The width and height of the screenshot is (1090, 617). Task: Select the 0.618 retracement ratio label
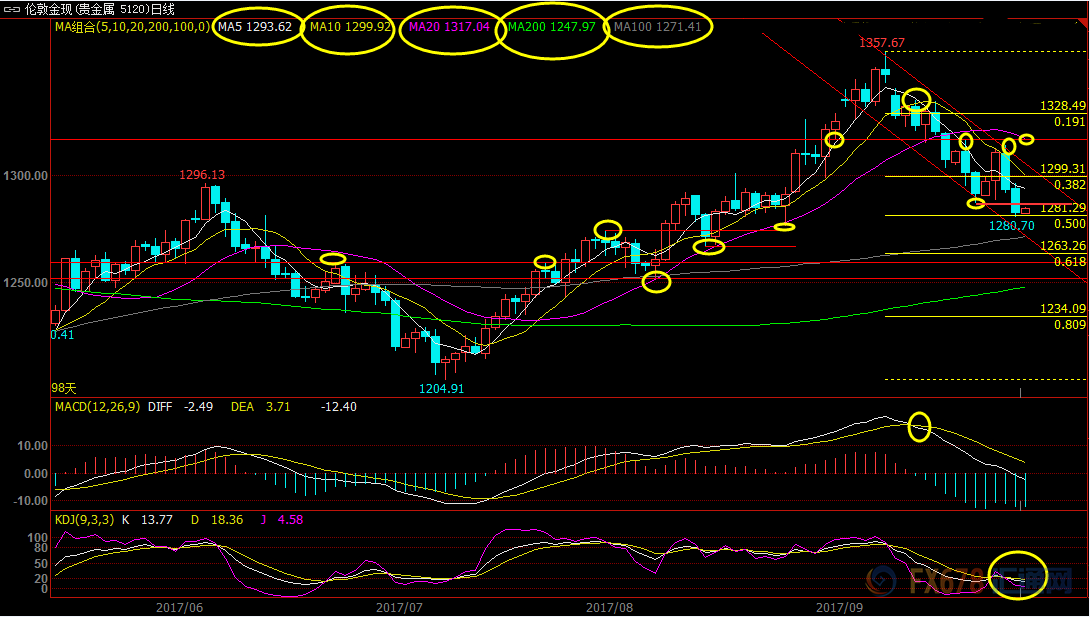point(1069,262)
